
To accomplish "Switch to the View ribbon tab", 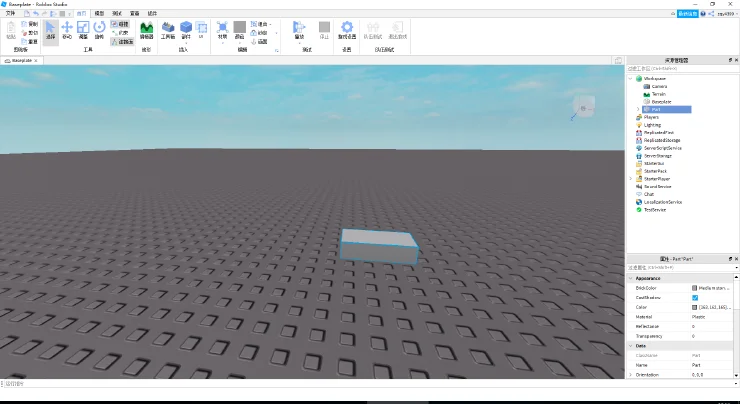I will (x=135, y=14).
